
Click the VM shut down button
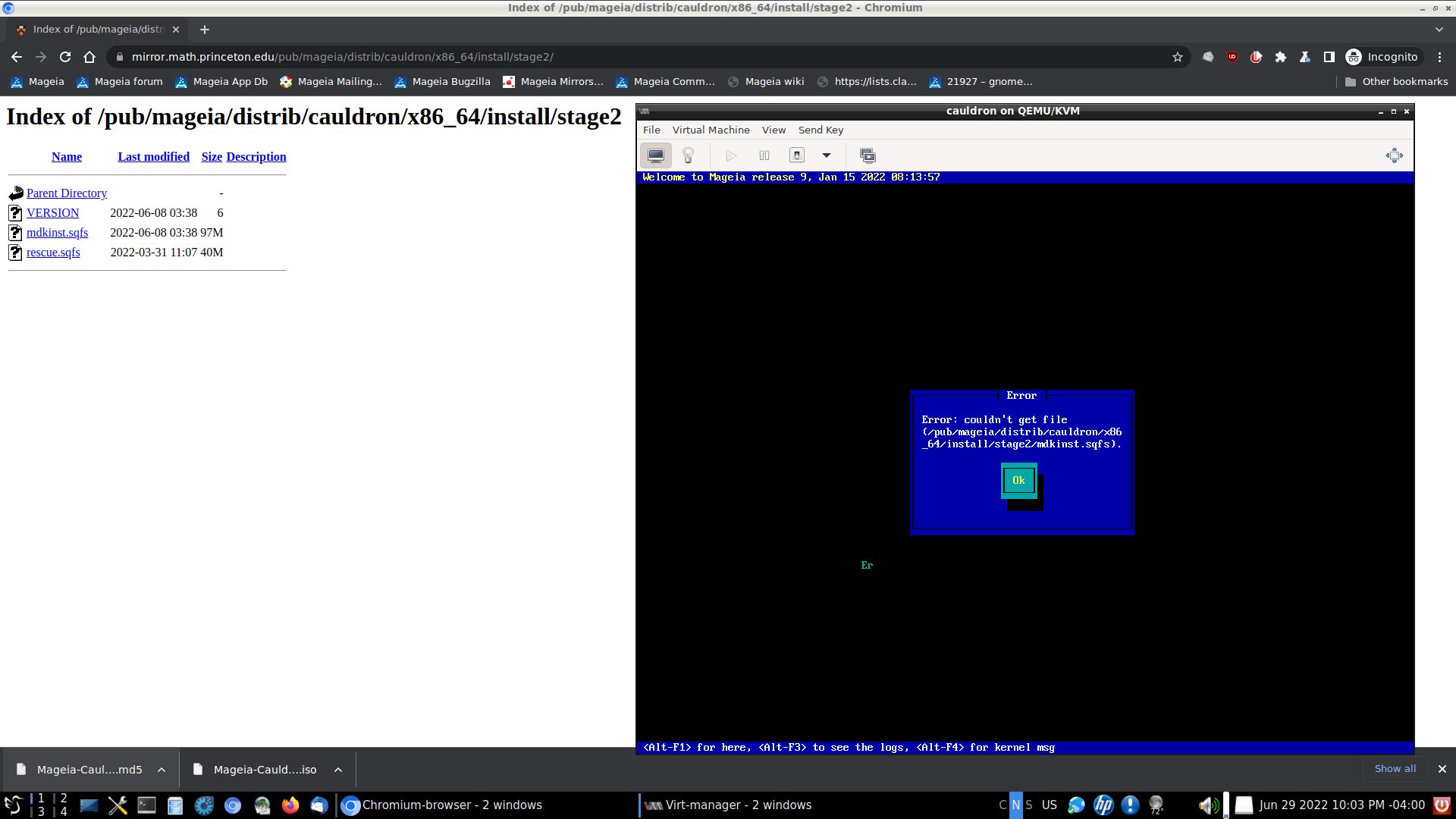[797, 155]
